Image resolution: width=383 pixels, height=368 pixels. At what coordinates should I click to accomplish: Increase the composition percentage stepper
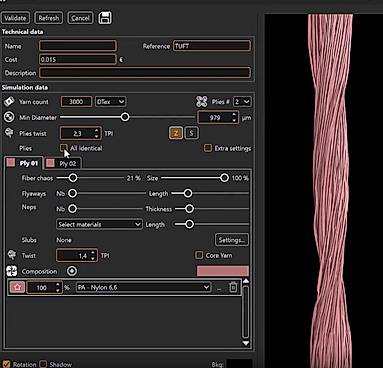58,285
